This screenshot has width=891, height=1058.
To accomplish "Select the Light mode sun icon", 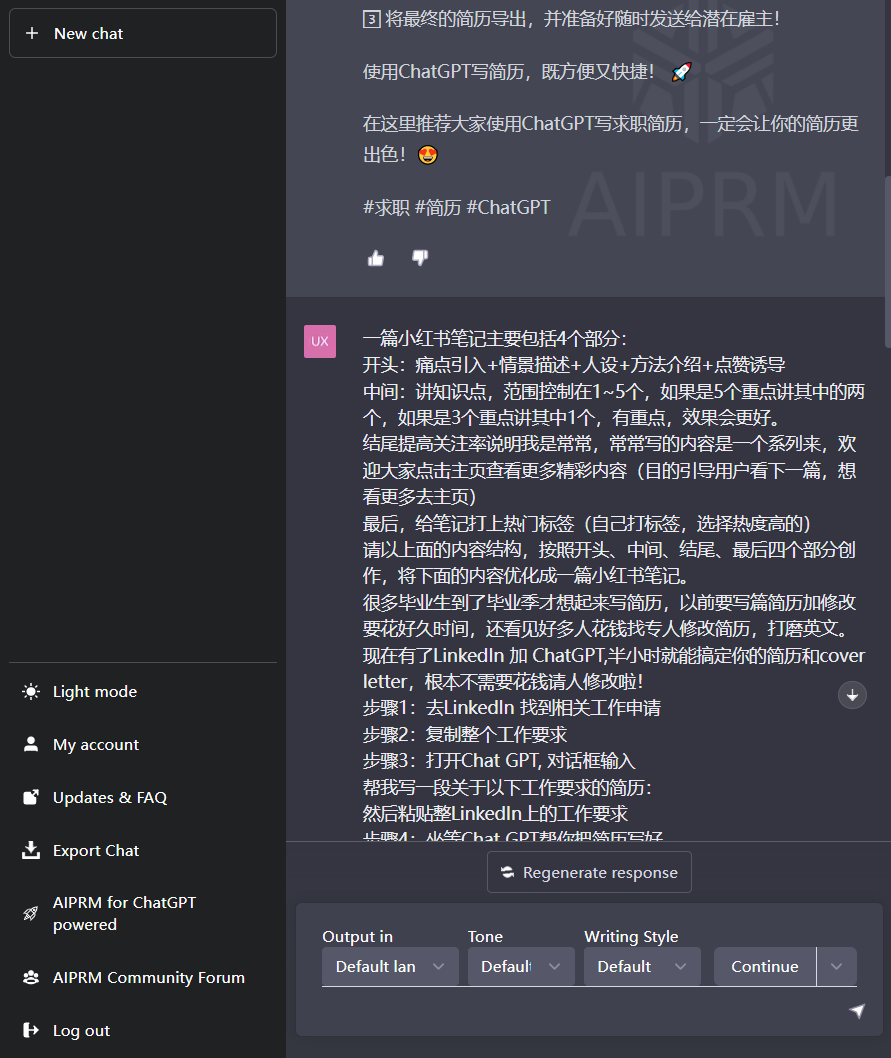I will click(29, 691).
